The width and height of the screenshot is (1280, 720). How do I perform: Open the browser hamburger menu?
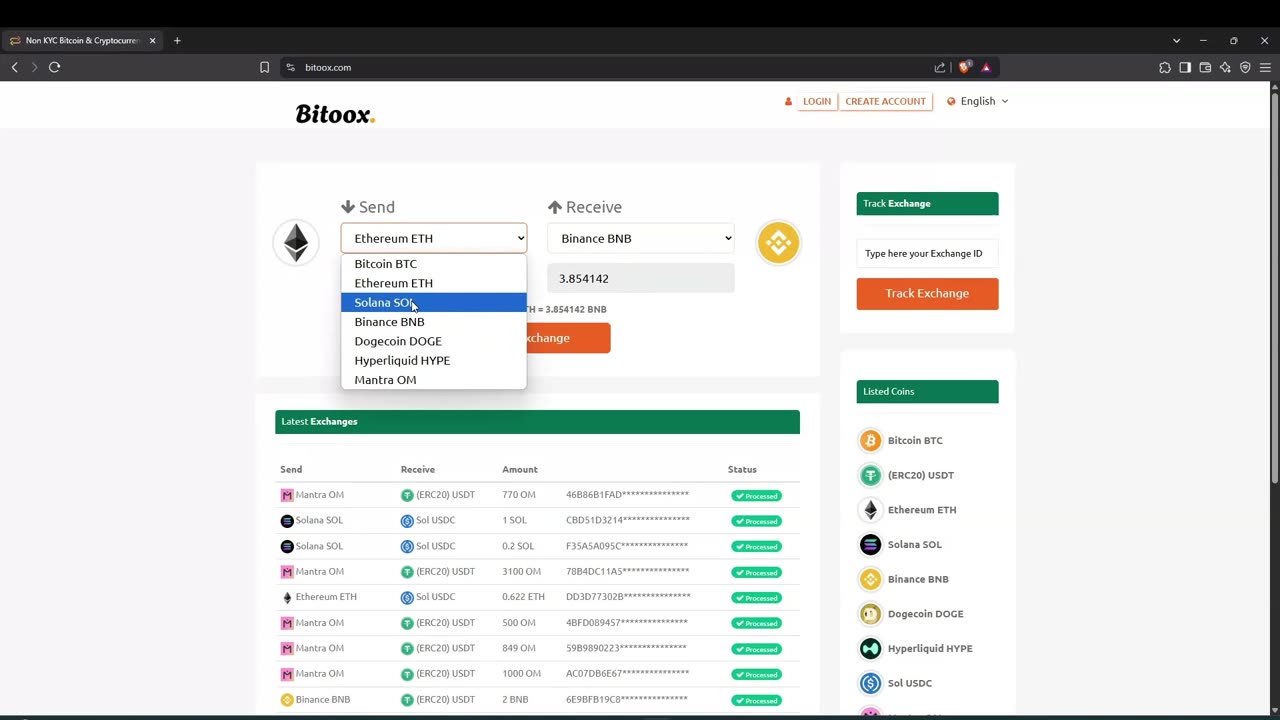1265,67
